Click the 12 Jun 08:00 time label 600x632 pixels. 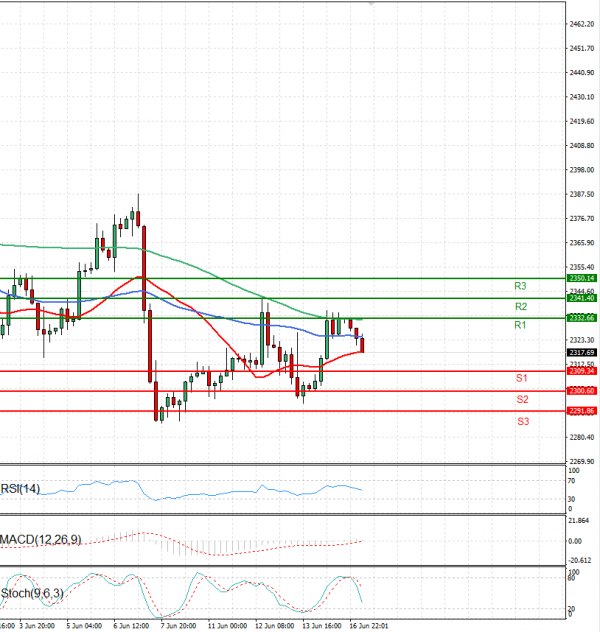point(274,626)
